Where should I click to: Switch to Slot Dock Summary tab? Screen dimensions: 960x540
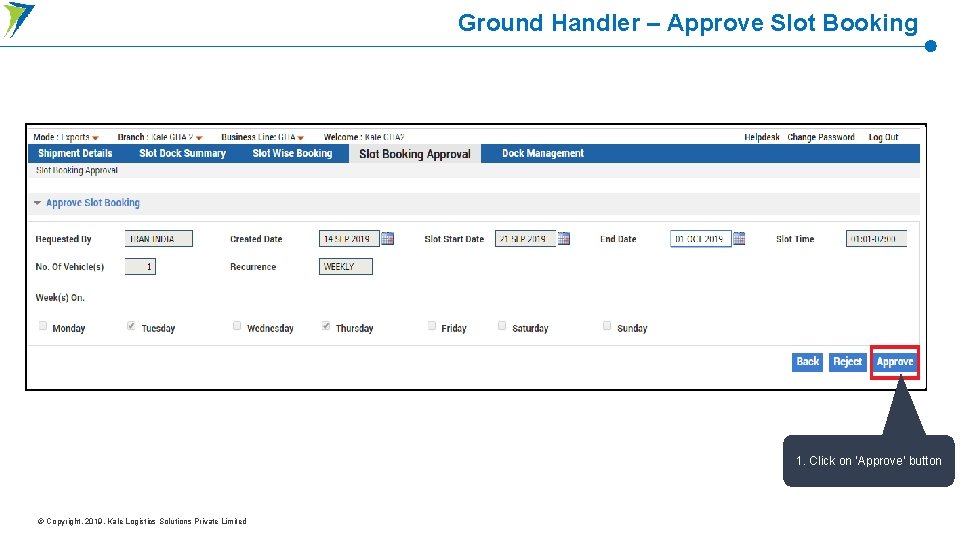[182, 153]
